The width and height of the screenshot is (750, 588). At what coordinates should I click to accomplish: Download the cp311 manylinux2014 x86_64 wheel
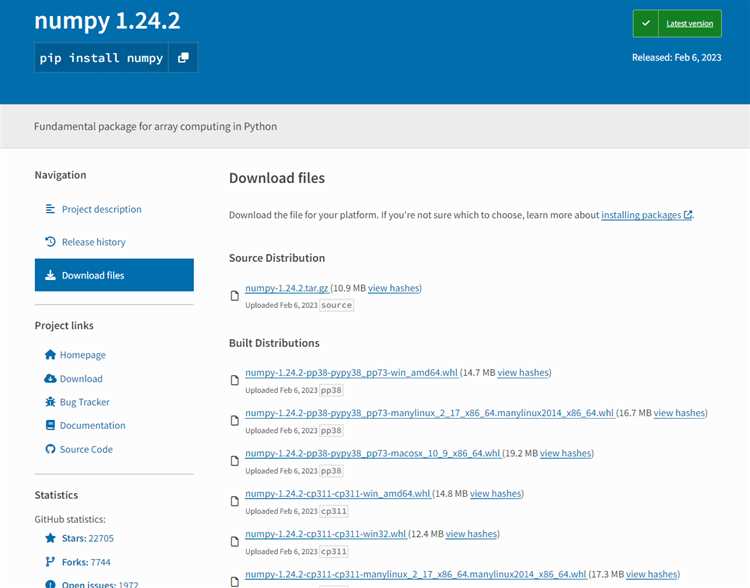click(416, 574)
